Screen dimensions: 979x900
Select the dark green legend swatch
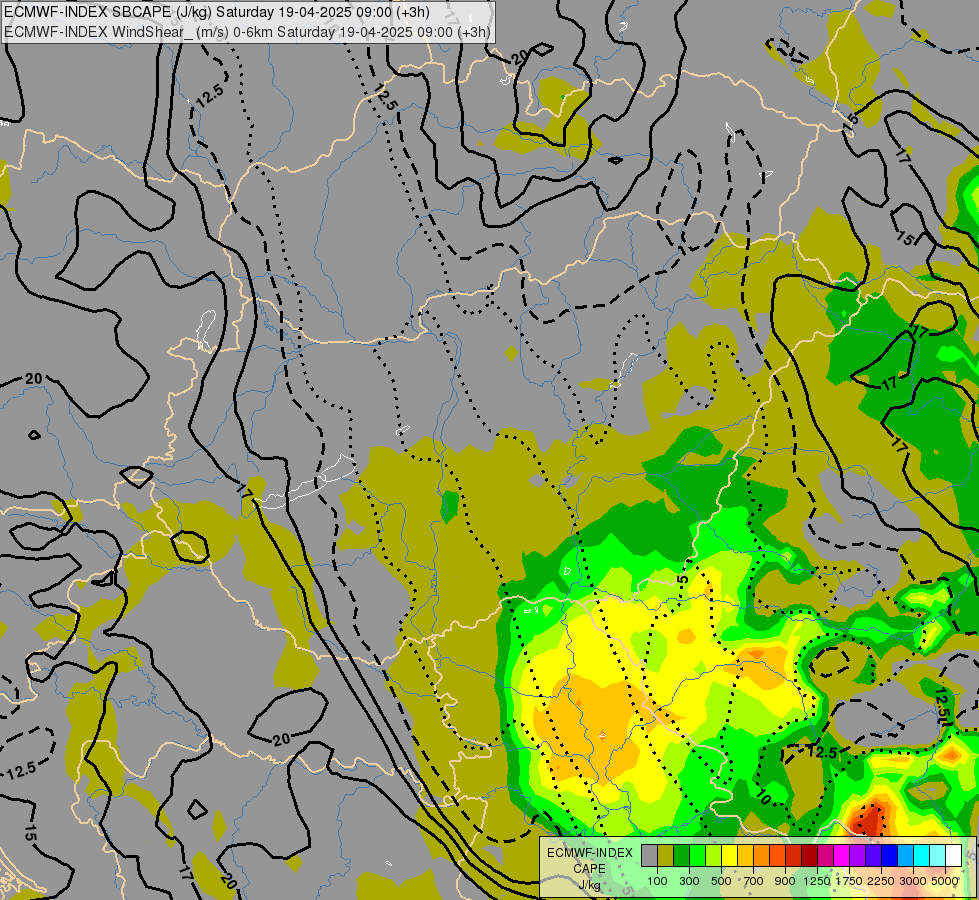pyautogui.click(x=681, y=856)
